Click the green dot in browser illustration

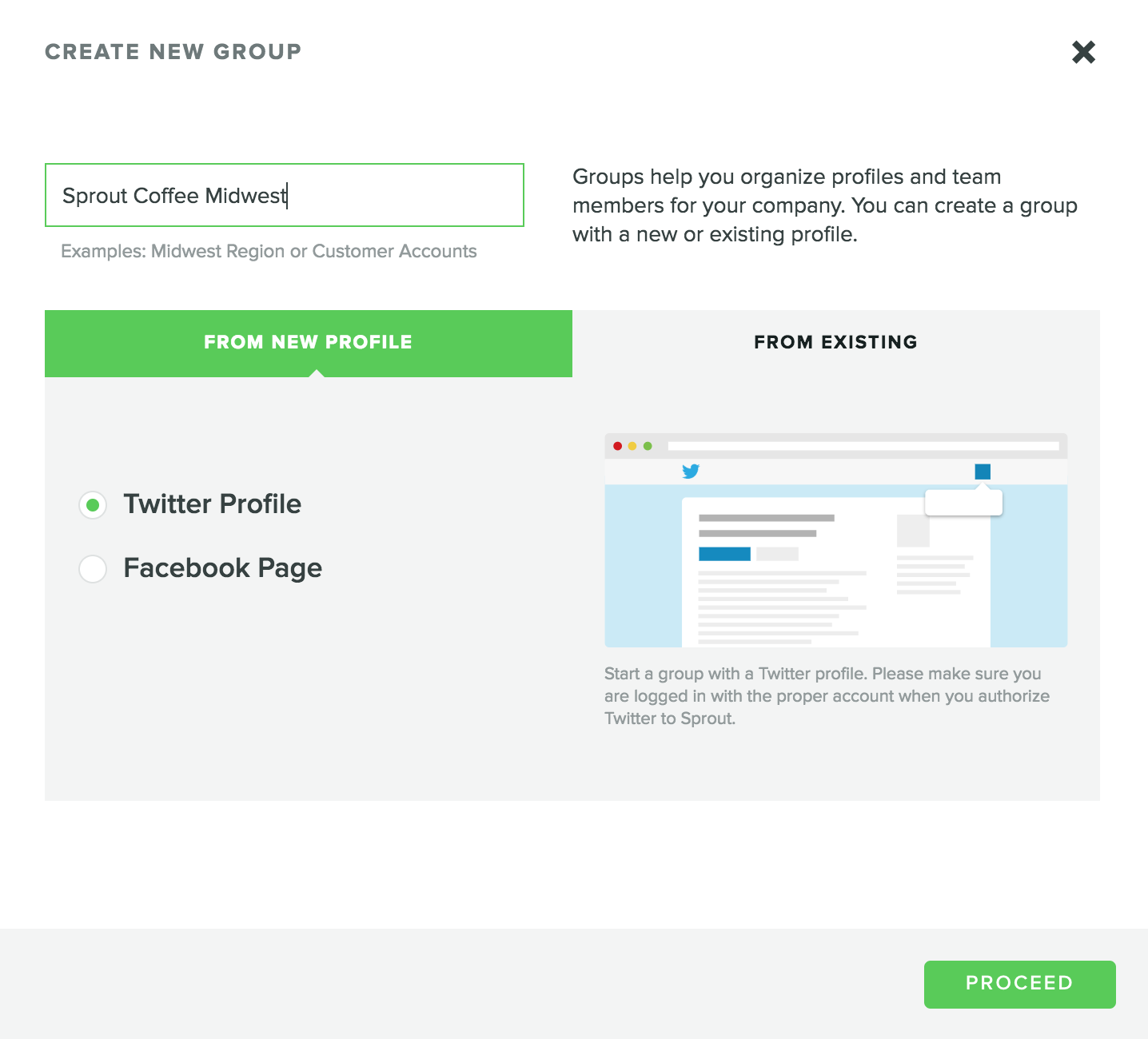click(x=648, y=446)
